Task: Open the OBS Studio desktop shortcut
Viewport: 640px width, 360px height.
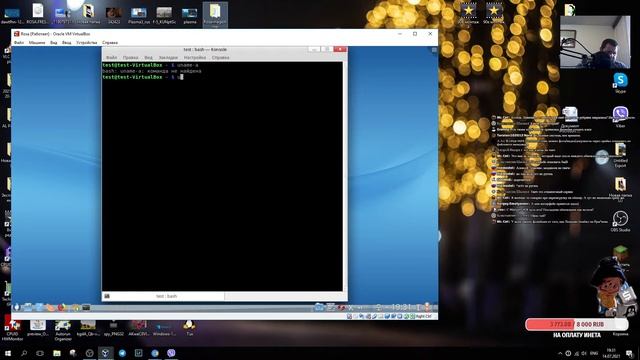Action: (620, 222)
